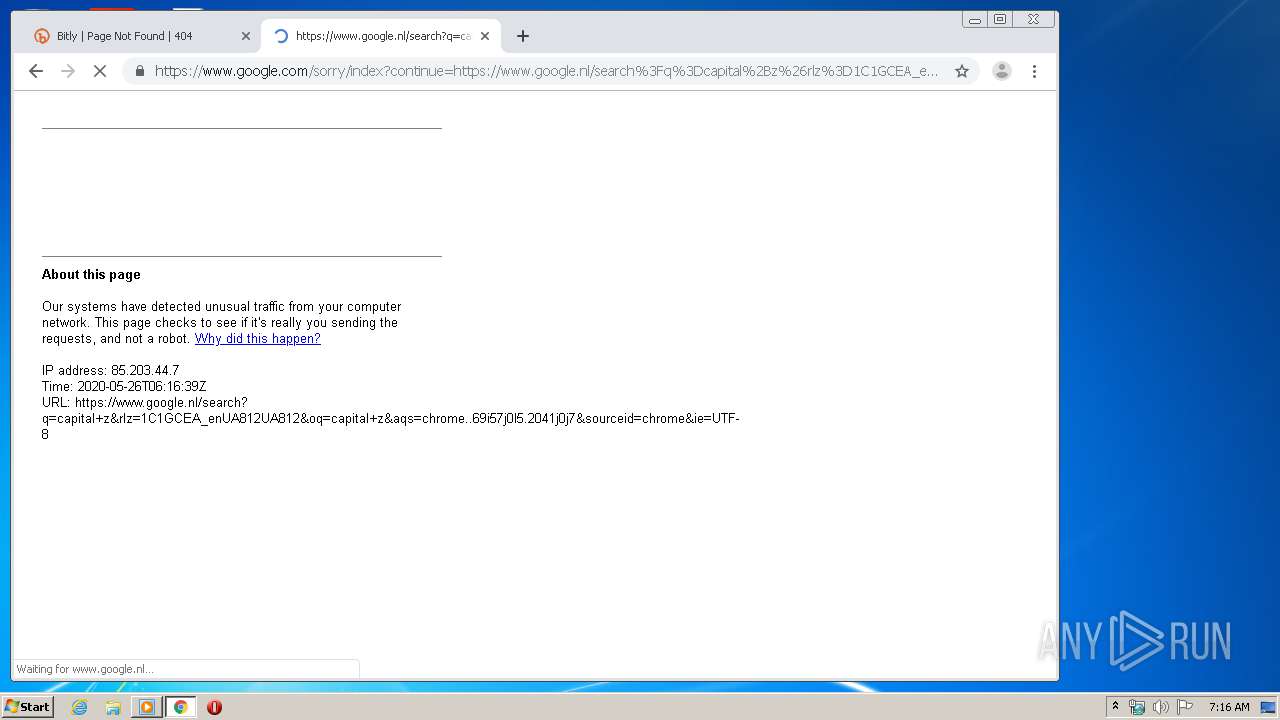1280x720 pixels.
Task: Click the 7:16 AM taskbar clock
Action: click(x=1229, y=707)
